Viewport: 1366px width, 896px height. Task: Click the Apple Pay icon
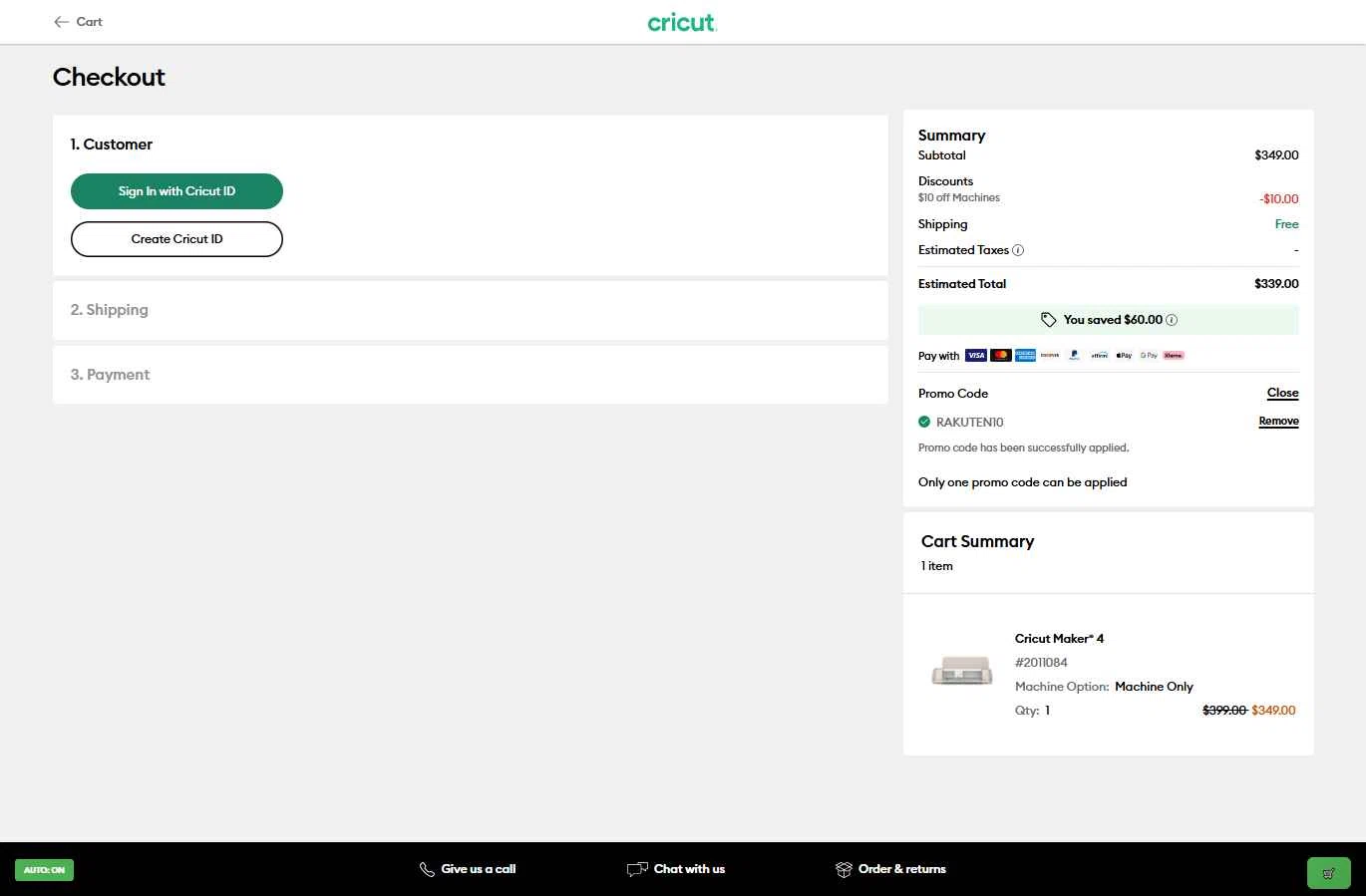1124,355
